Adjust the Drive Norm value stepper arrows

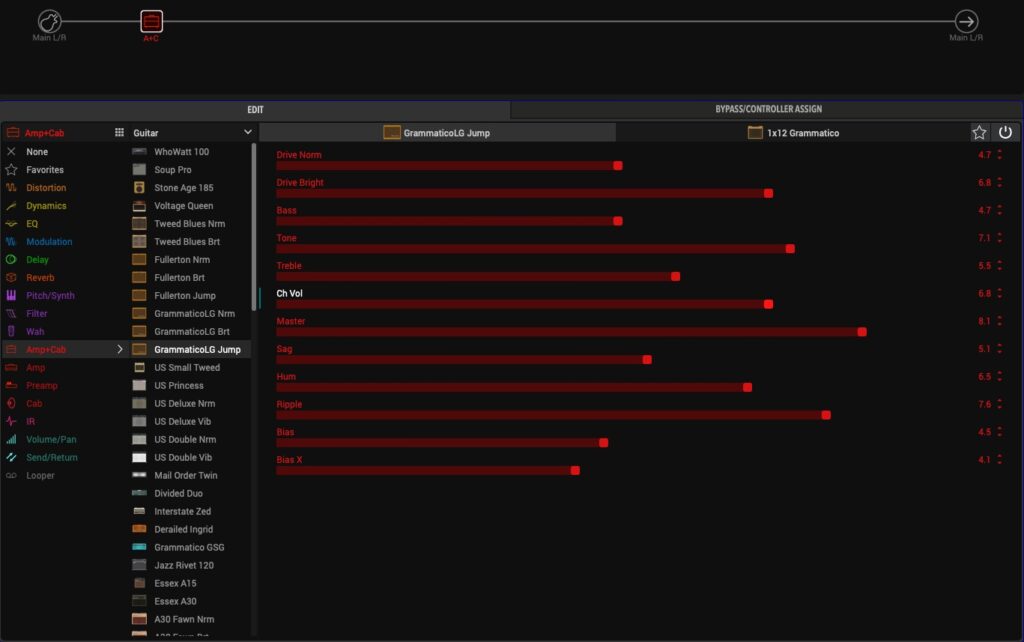999,155
